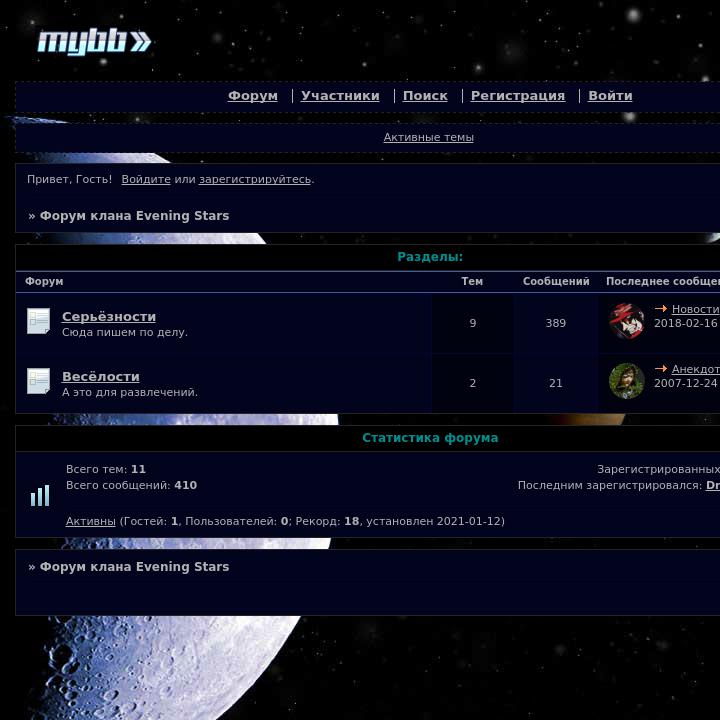Open avatar in Весёлости last post

click(626, 381)
